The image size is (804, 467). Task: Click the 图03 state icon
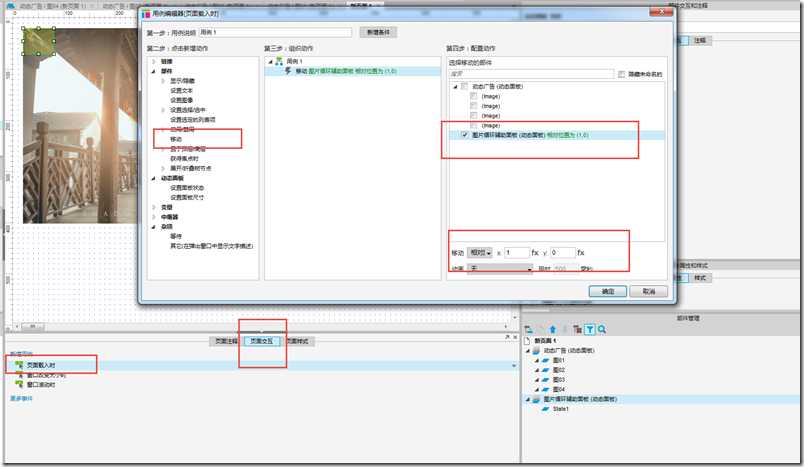coord(546,380)
